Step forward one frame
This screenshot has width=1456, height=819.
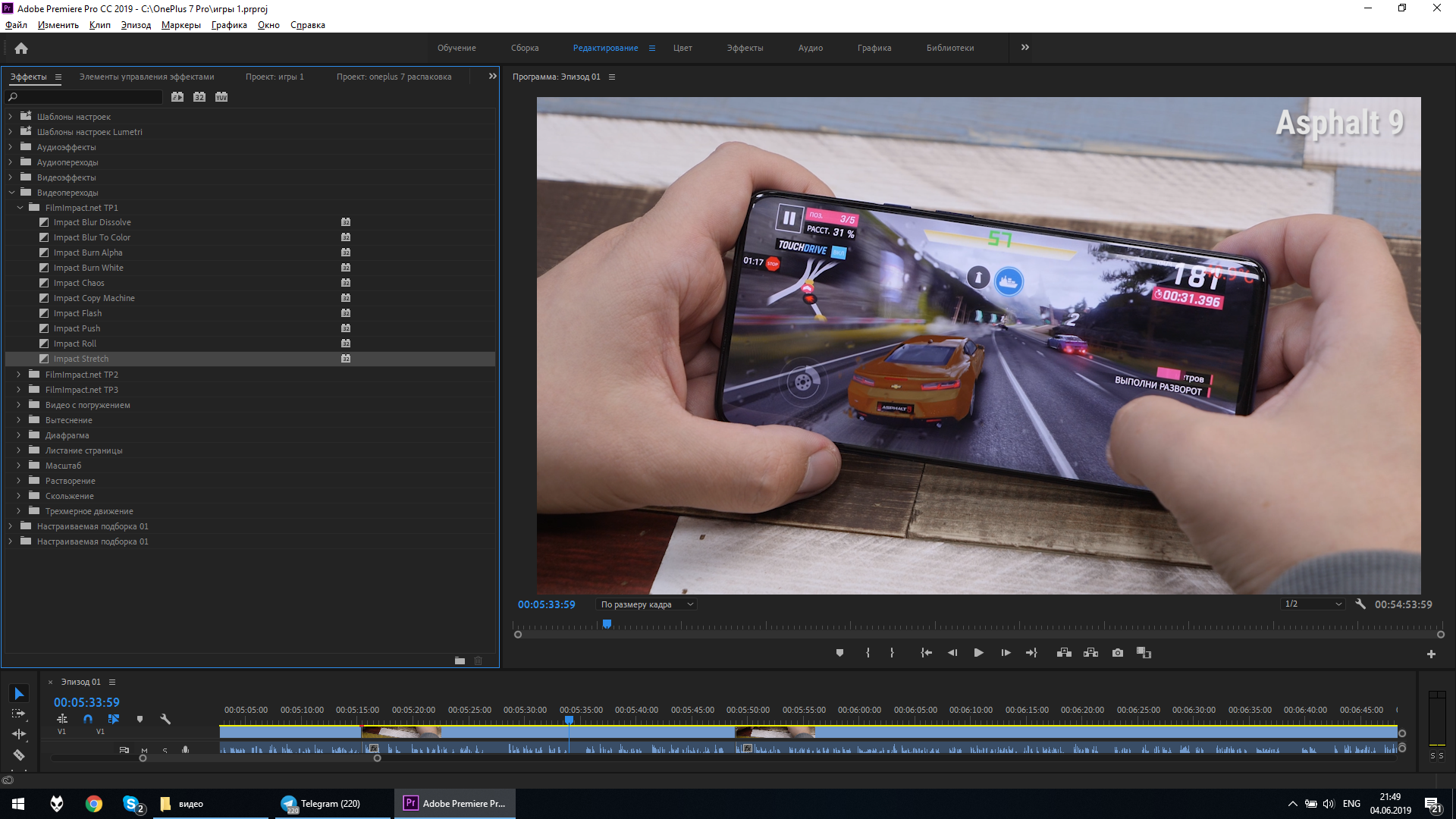[x=1006, y=653]
